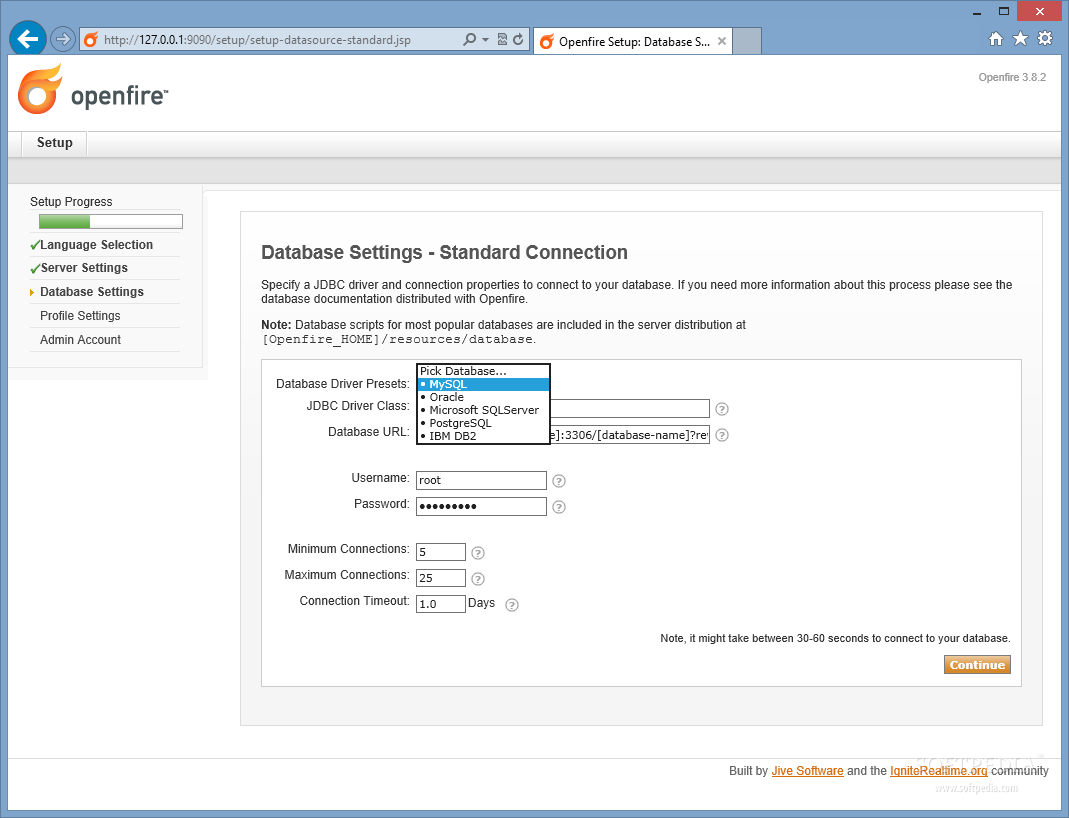Open browser Tools gear icon
Image resolution: width=1069 pixels, height=818 pixels.
click(1044, 39)
